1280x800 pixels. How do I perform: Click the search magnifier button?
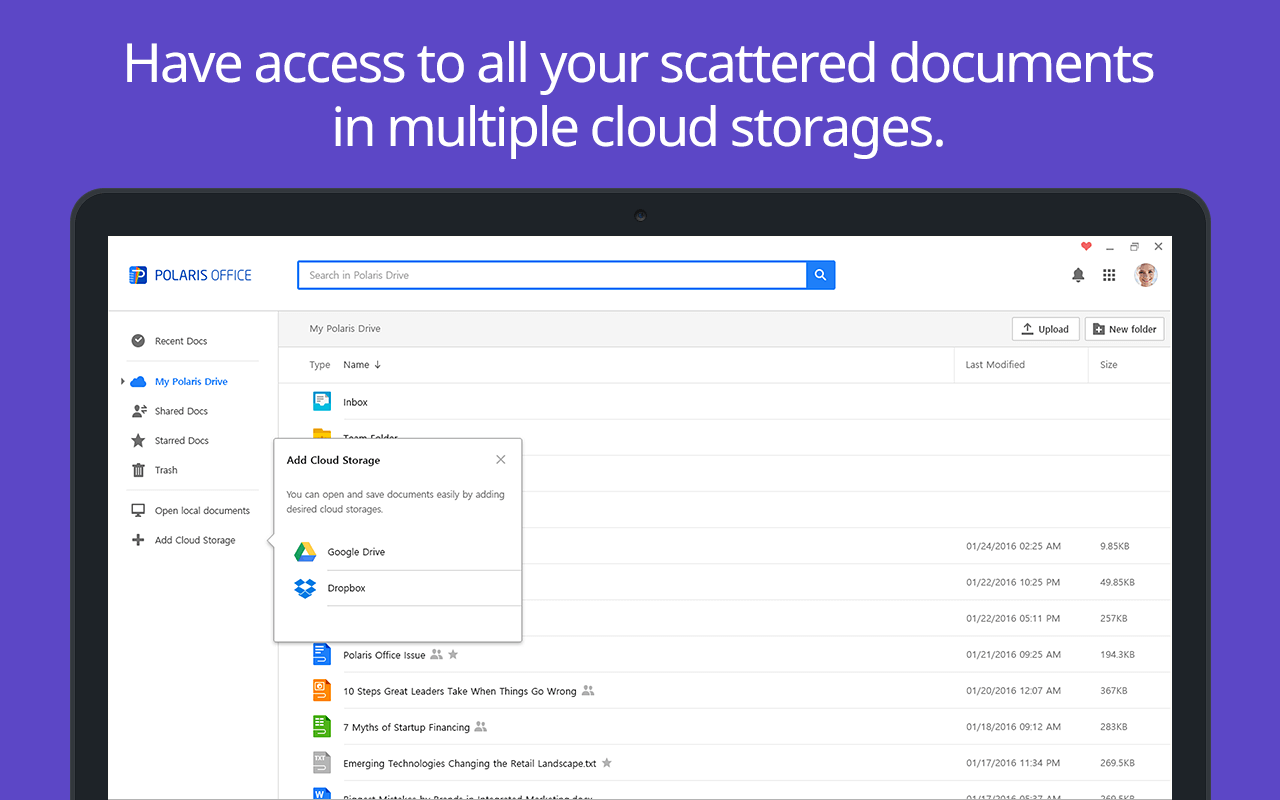pyautogui.click(x=821, y=275)
